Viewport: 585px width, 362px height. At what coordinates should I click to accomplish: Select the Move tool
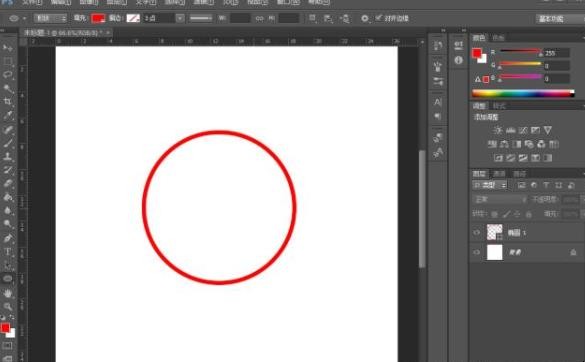7,47
